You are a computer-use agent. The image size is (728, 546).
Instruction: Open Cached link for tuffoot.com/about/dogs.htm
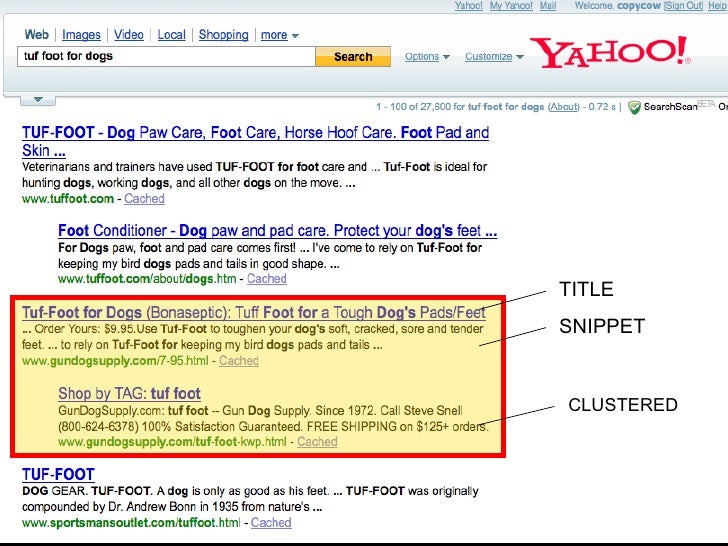pos(266,279)
